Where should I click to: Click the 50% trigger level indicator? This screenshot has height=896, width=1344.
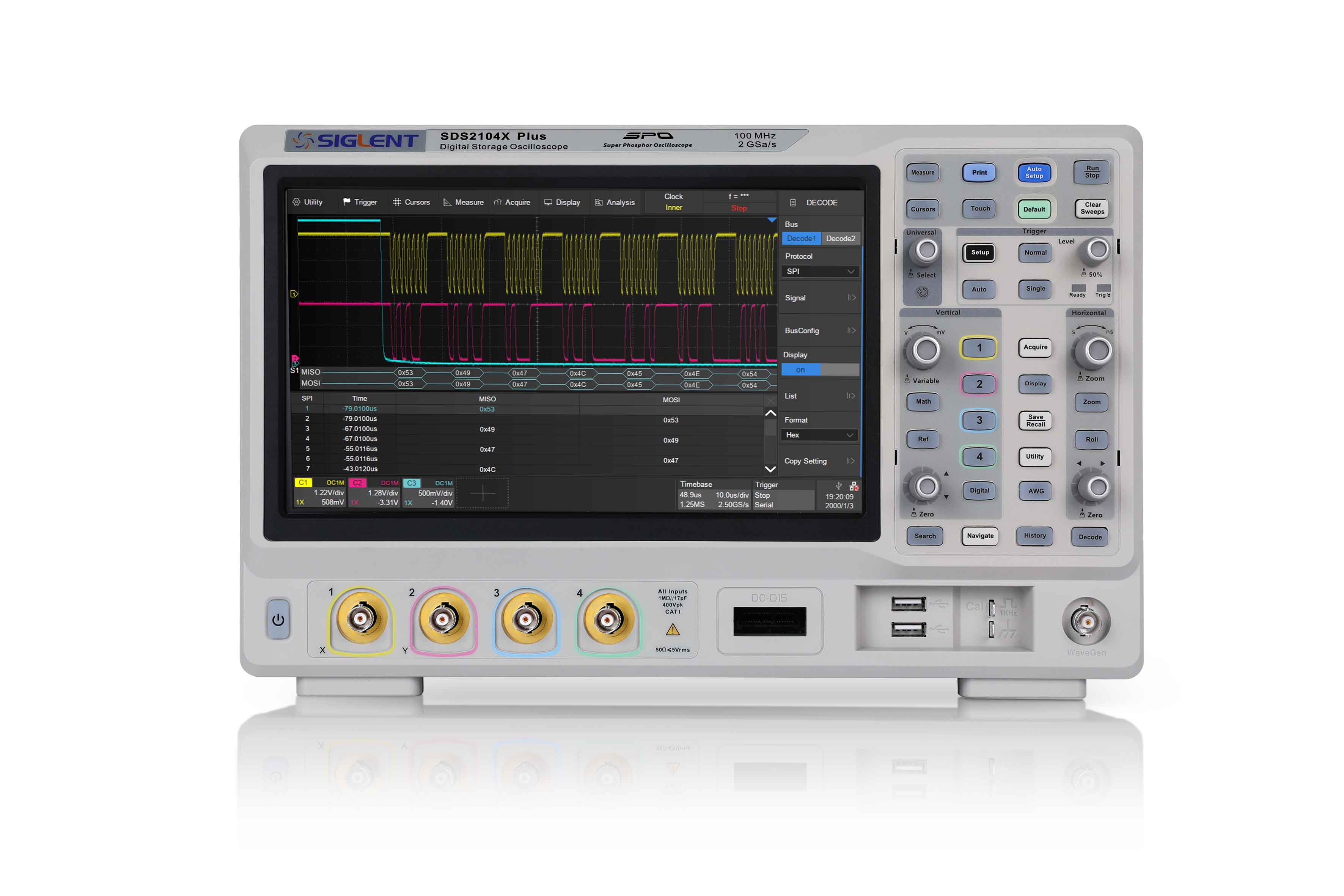(1091, 274)
